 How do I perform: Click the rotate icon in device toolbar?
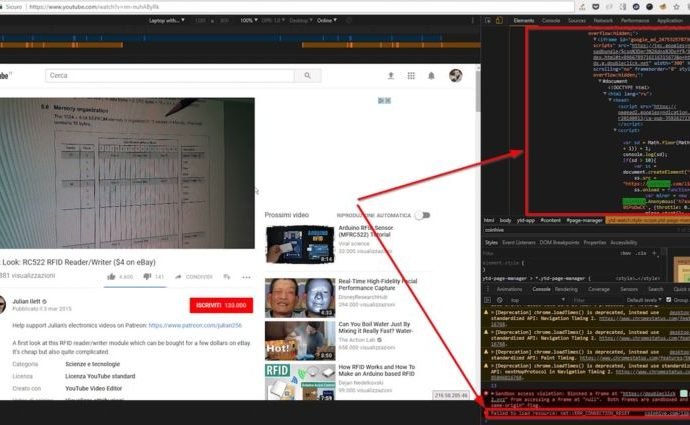pyautogui.click(x=349, y=20)
